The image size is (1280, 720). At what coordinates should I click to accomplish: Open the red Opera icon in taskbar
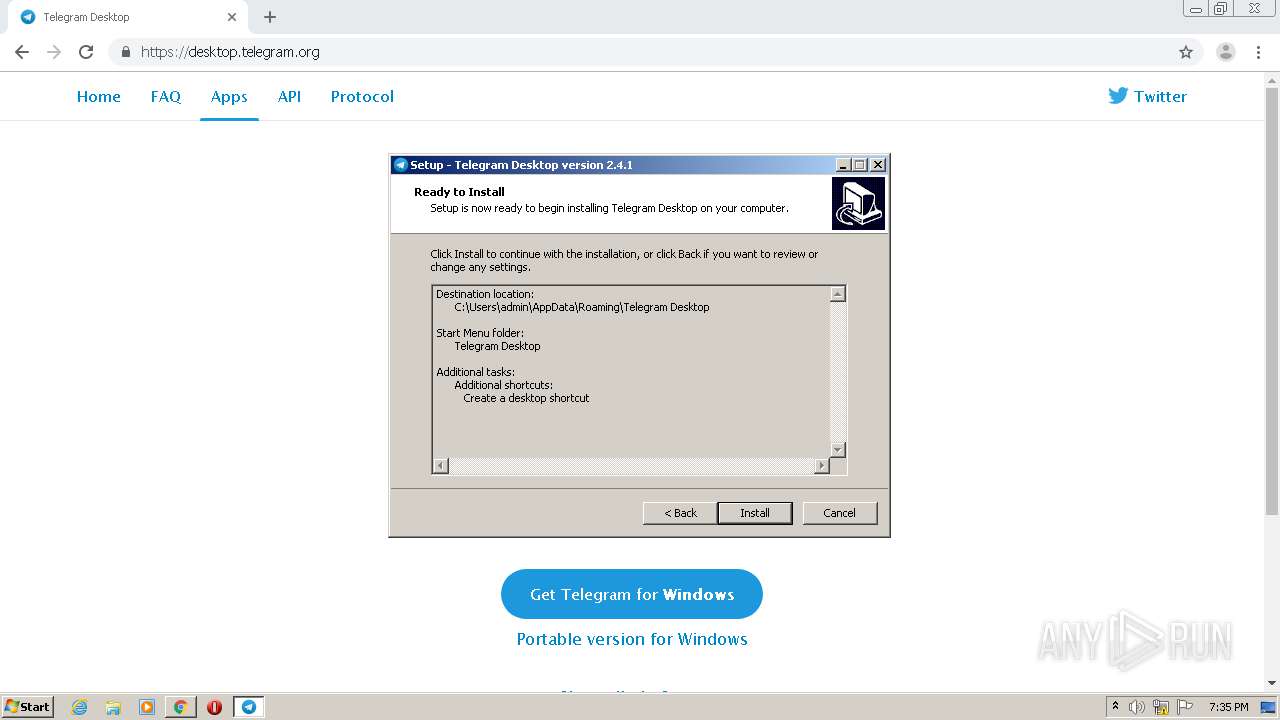(x=214, y=707)
